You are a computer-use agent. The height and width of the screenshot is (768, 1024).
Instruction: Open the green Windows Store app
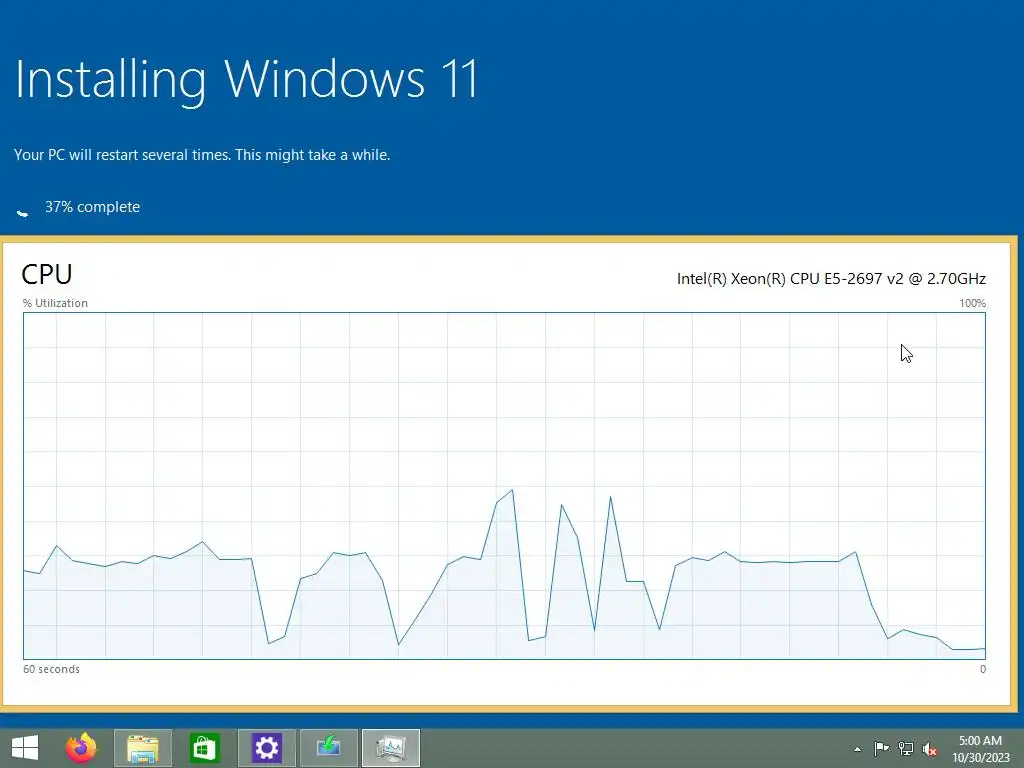point(204,748)
